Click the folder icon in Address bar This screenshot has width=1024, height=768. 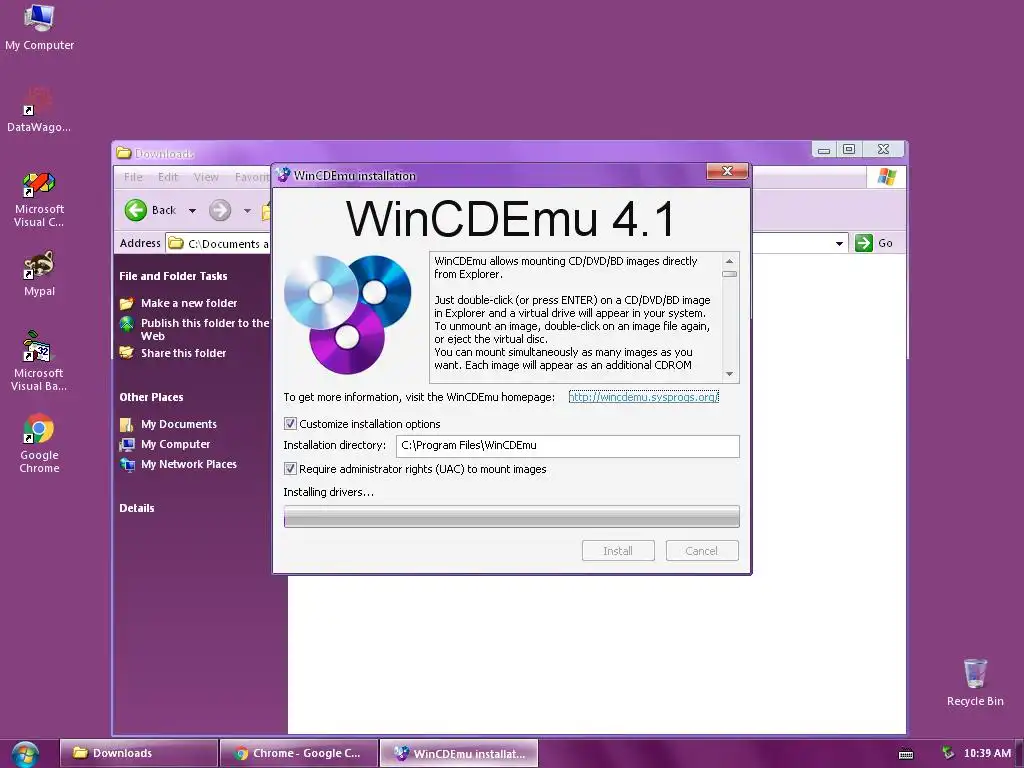pyautogui.click(x=176, y=243)
